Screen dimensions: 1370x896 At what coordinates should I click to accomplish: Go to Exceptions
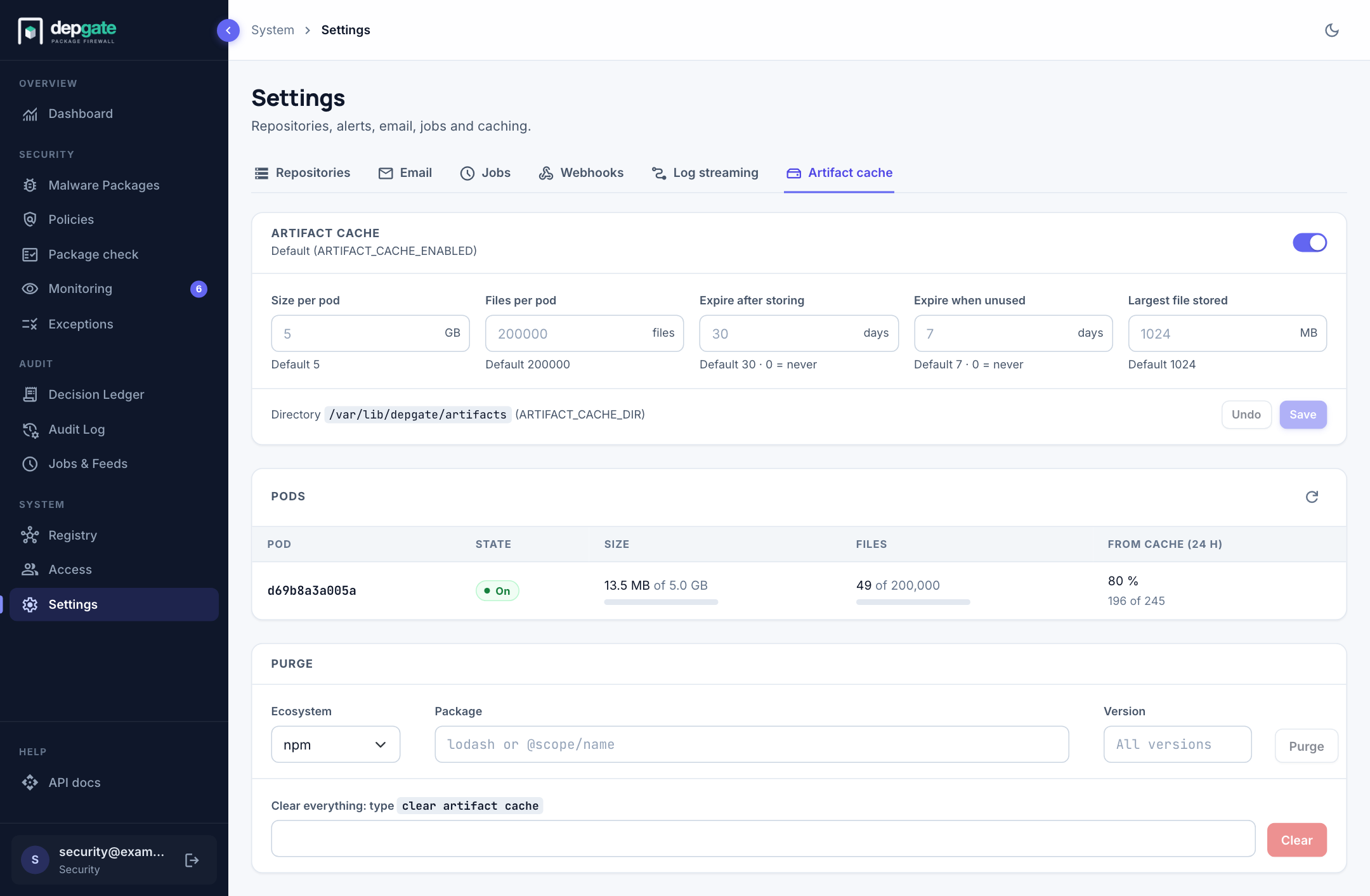(114, 324)
